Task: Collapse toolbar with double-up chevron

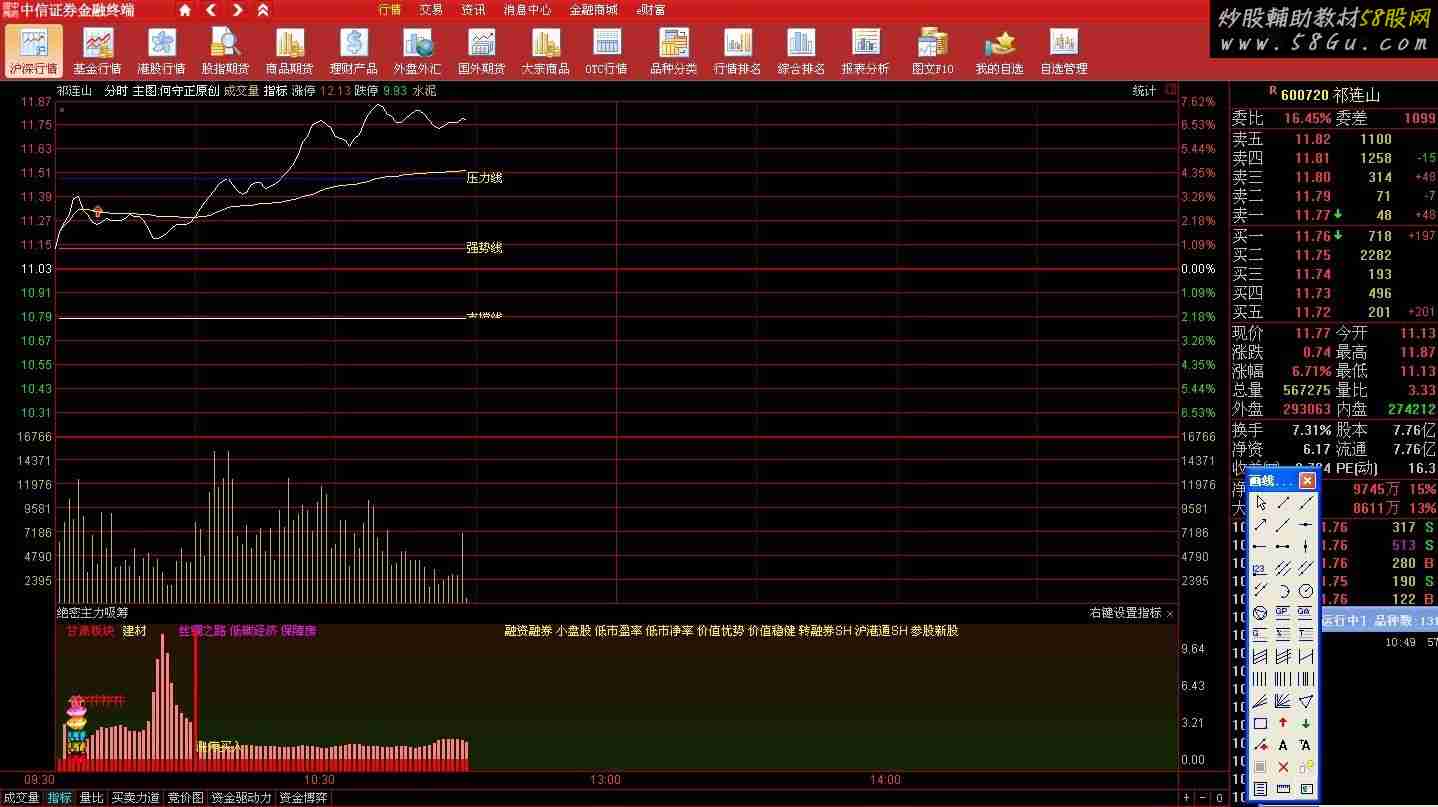Action: [263, 10]
